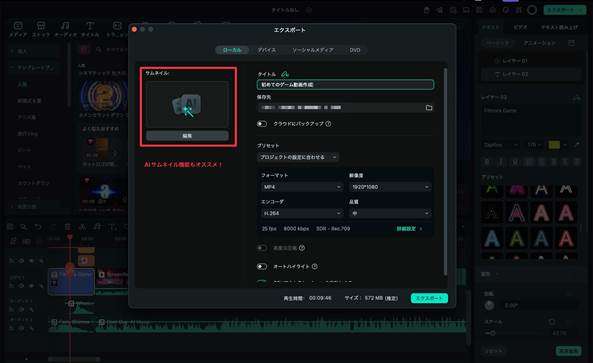
Task: Open the 品質 quality dropdown
Action: click(390, 213)
